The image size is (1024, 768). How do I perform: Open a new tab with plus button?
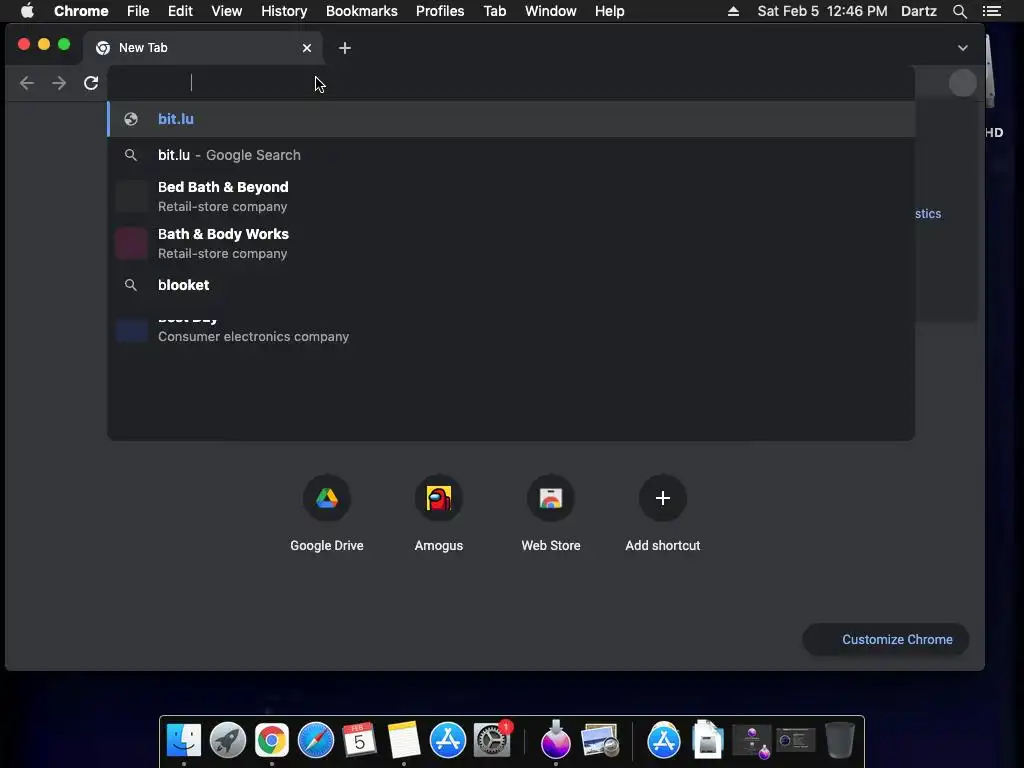pos(345,48)
